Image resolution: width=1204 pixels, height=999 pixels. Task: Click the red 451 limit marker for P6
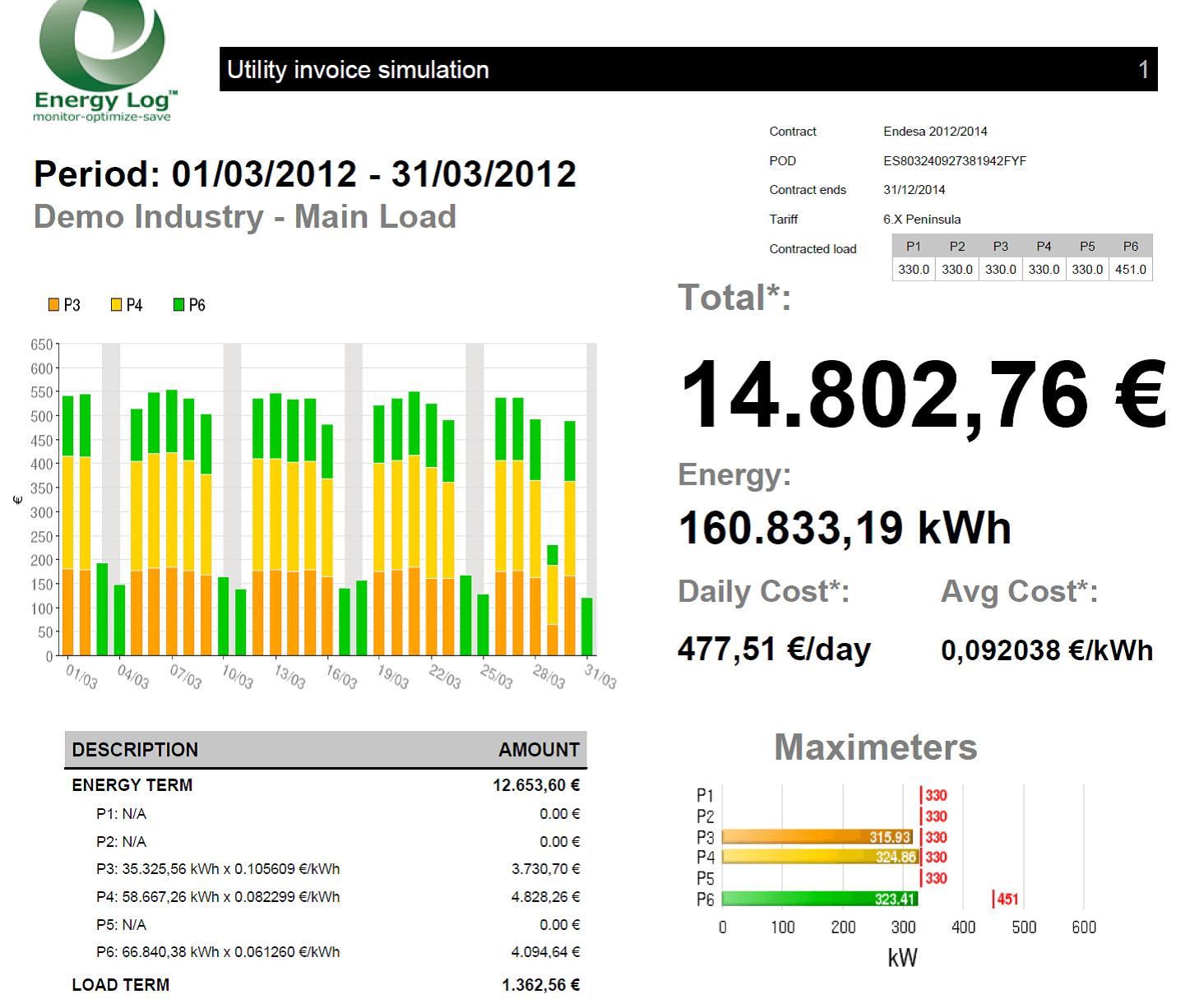[x=1004, y=899]
